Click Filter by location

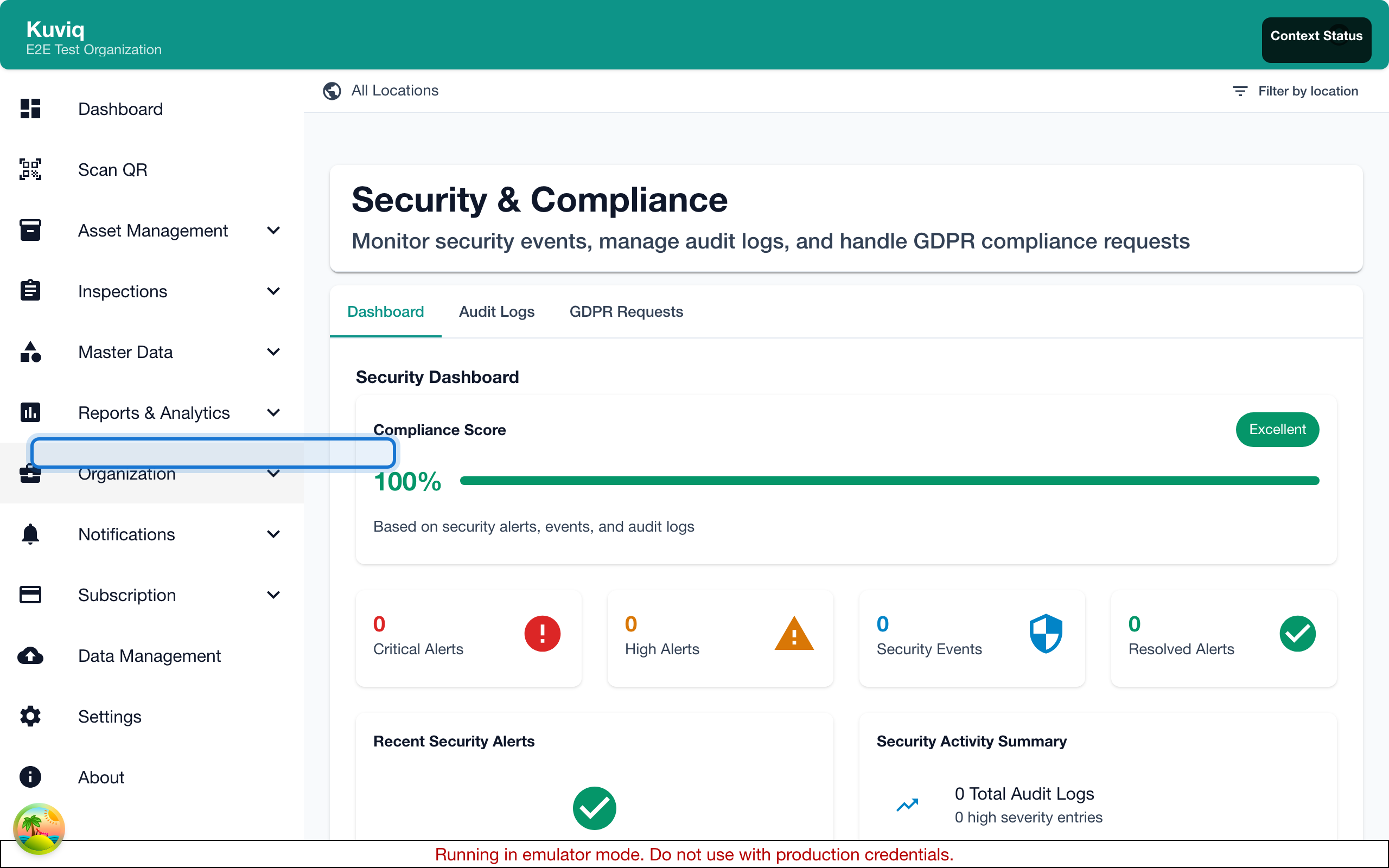click(1295, 91)
